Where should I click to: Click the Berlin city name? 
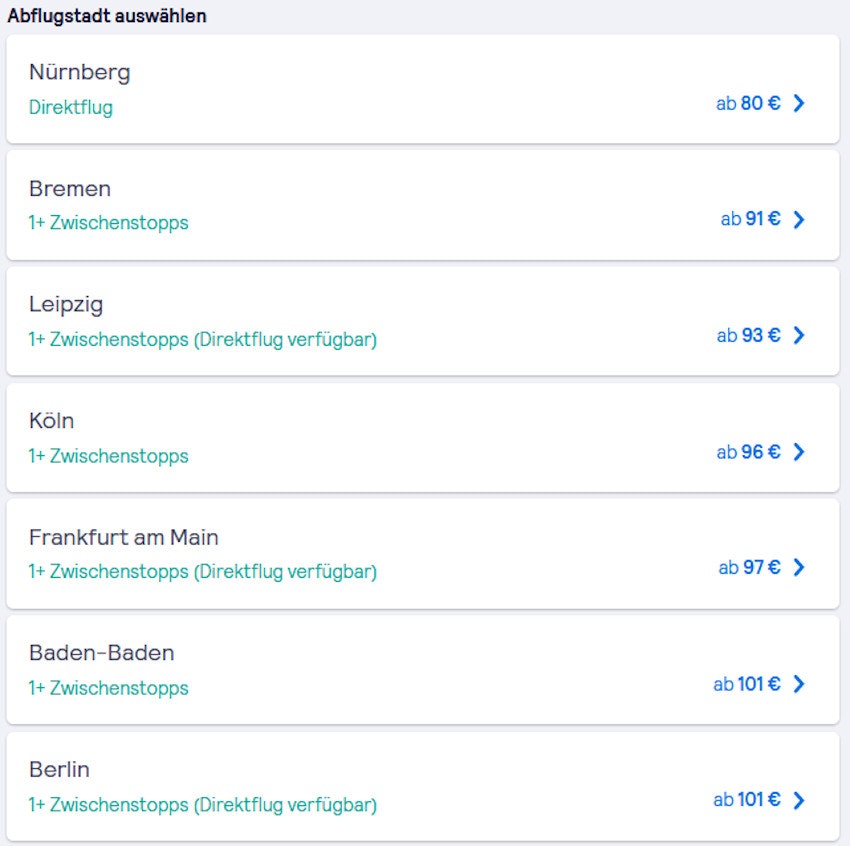pyautogui.click(x=60, y=769)
